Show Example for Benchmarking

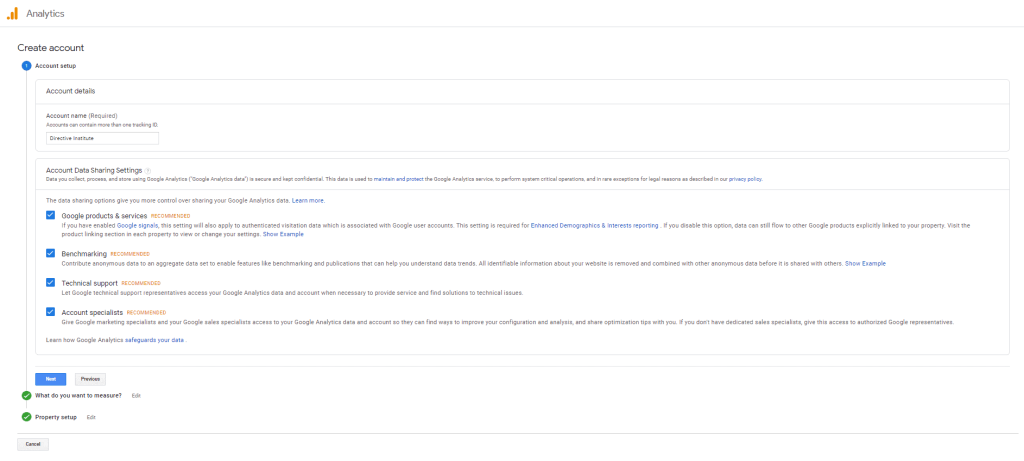(x=865, y=263)
